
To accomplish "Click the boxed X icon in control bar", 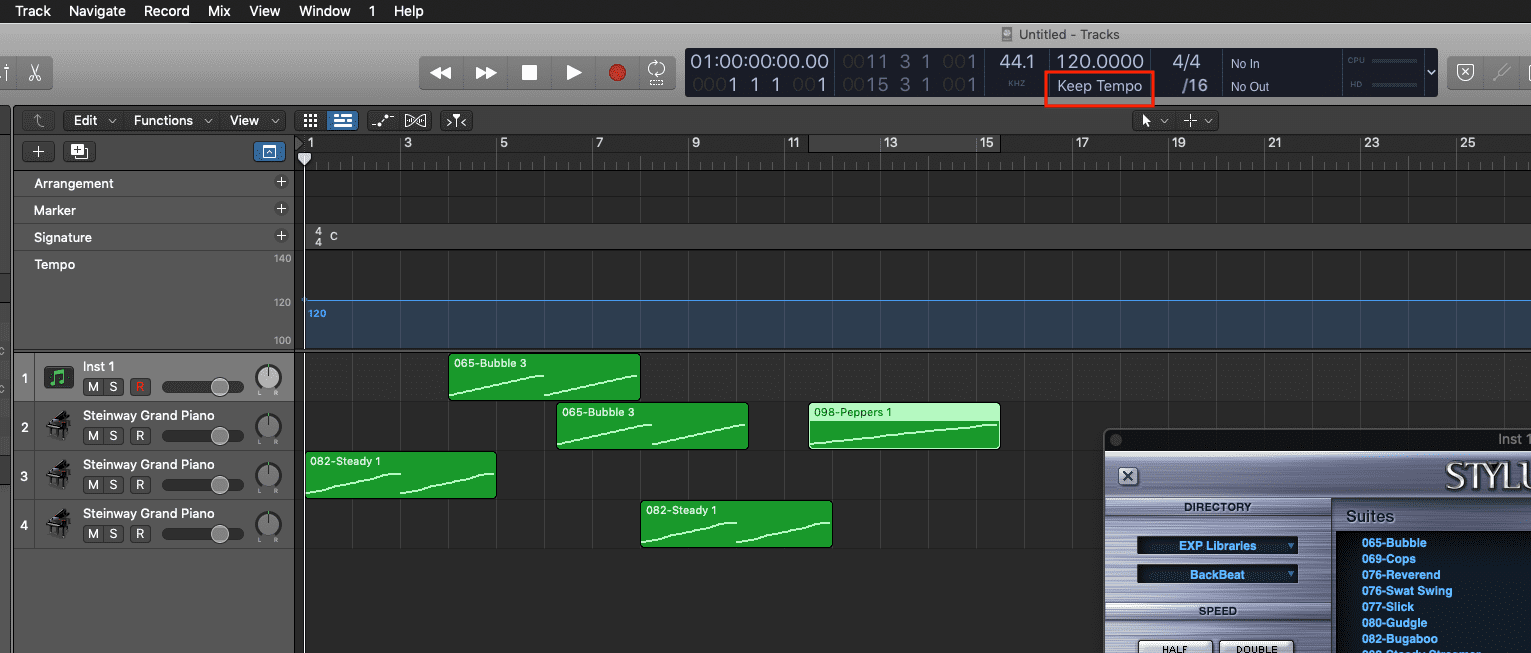I will (1465, 72).
